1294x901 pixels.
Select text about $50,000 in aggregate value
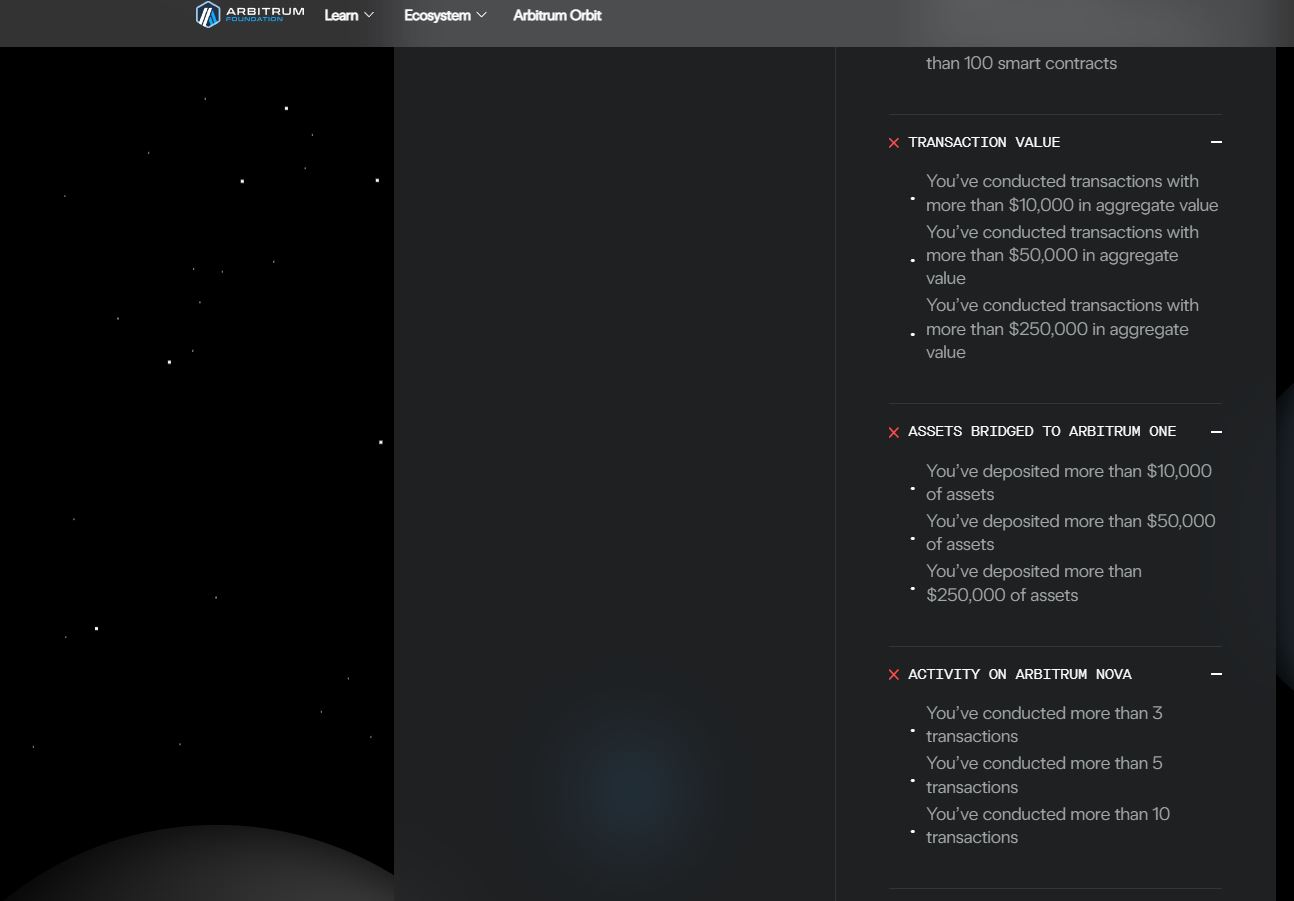tap(1062, 255)
